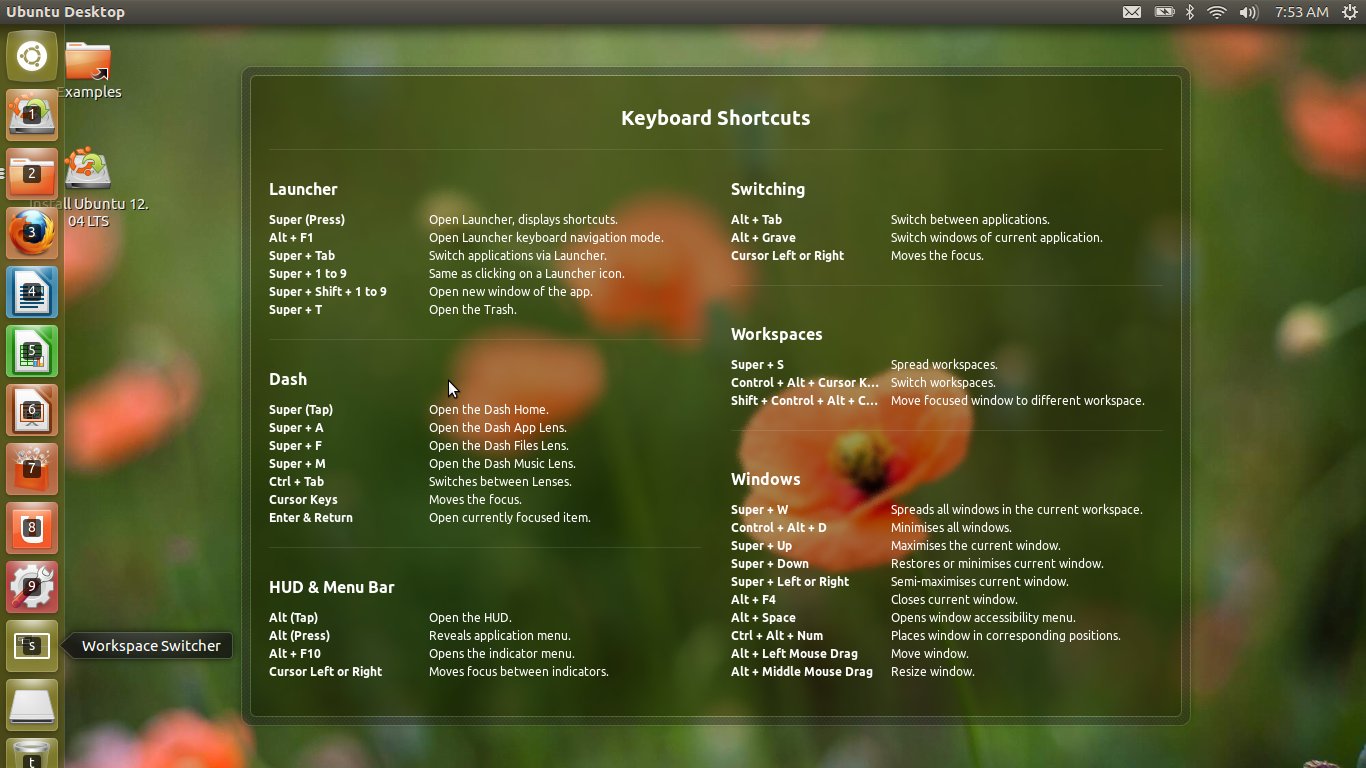This screenshot has height=768, width=1366.
Task: Click 'Reveals application menu.' description
Action: (x=500, y=636)
